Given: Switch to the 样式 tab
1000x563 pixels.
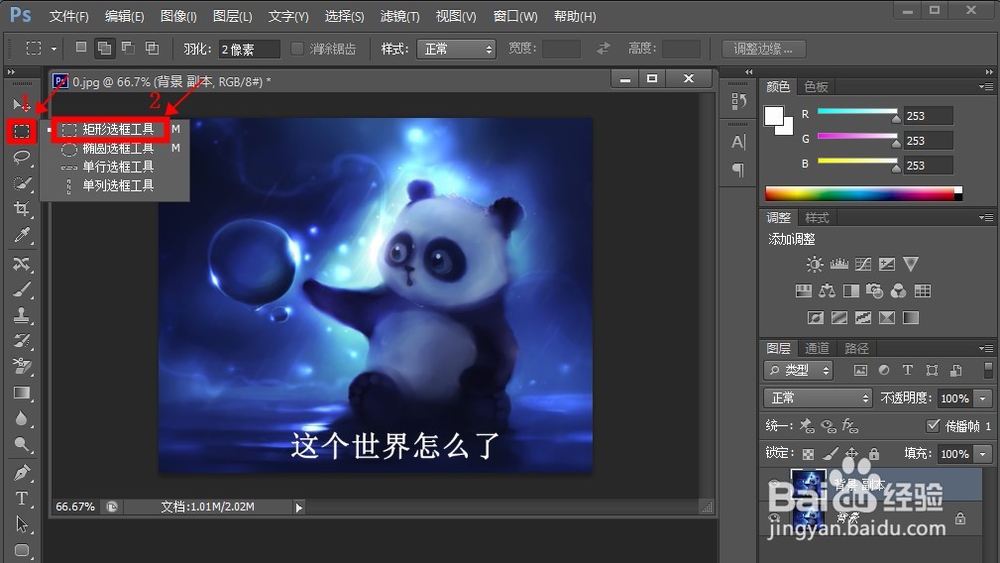Looking at the screenshot, I should (x=817, y=217).
